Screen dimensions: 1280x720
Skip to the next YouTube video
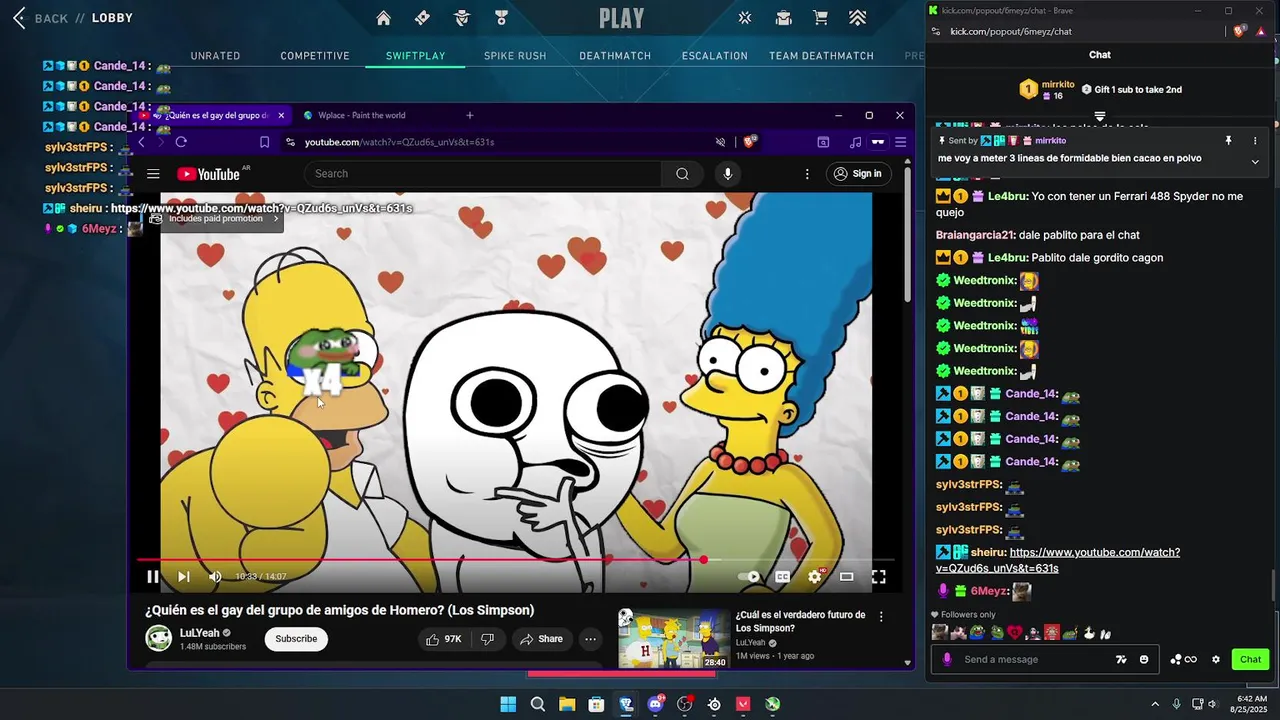(184, 577)
